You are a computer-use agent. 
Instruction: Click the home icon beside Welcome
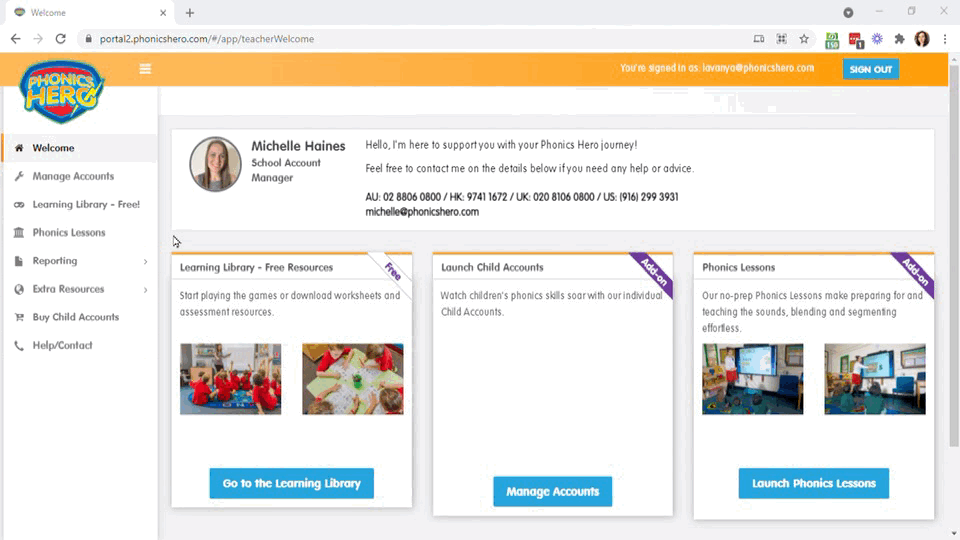click(19, 148)
